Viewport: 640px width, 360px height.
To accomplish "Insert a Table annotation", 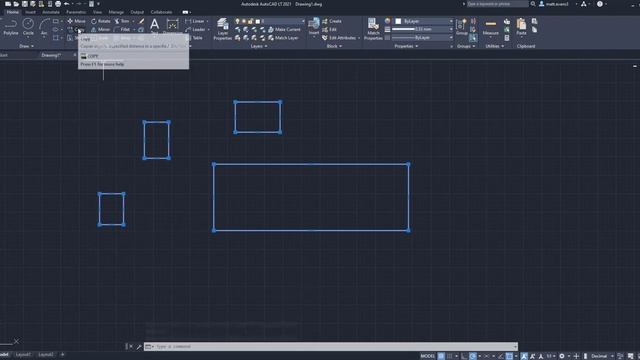I will (194, 38).
